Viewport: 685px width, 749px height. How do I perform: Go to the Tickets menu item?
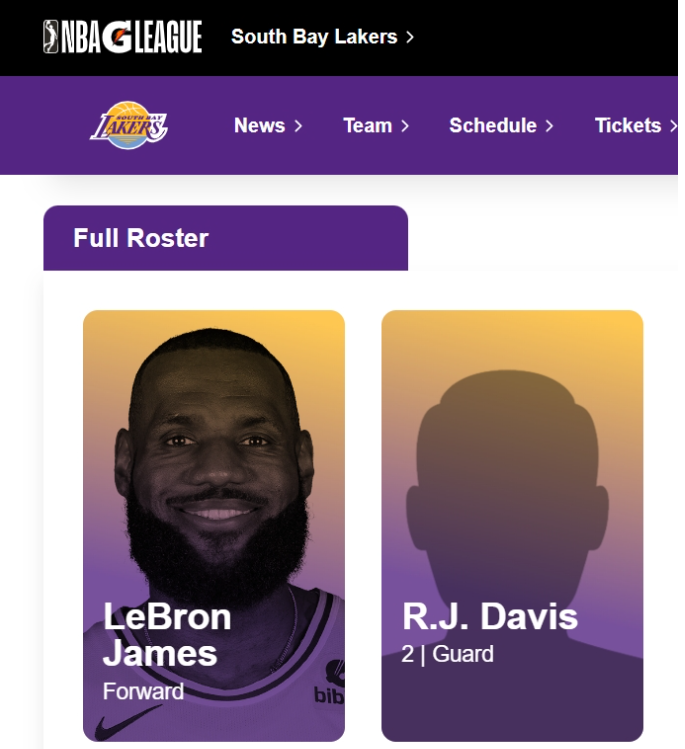[628, 126]
